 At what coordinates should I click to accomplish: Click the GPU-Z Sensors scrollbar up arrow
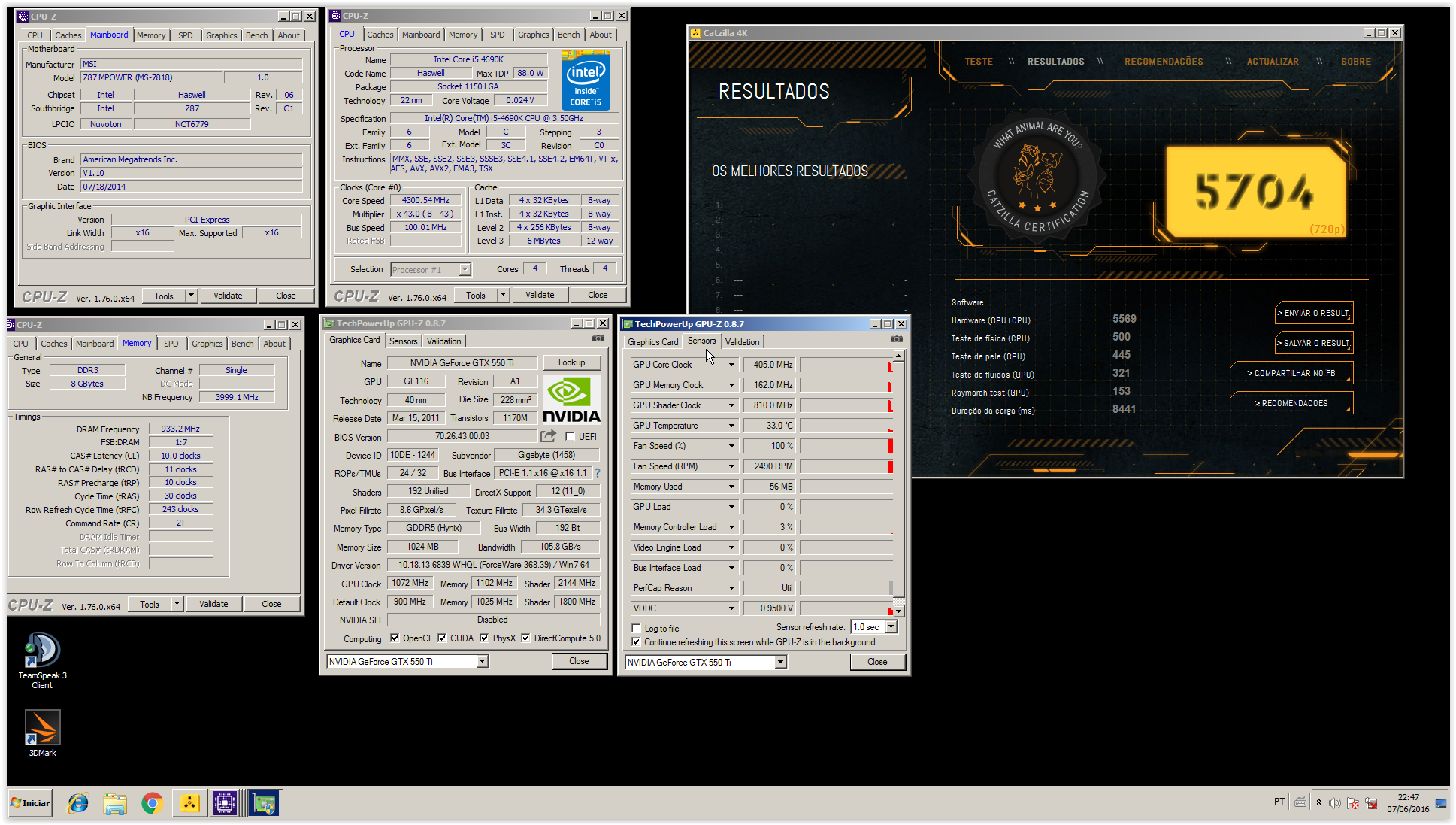click(x=899, y=356)
